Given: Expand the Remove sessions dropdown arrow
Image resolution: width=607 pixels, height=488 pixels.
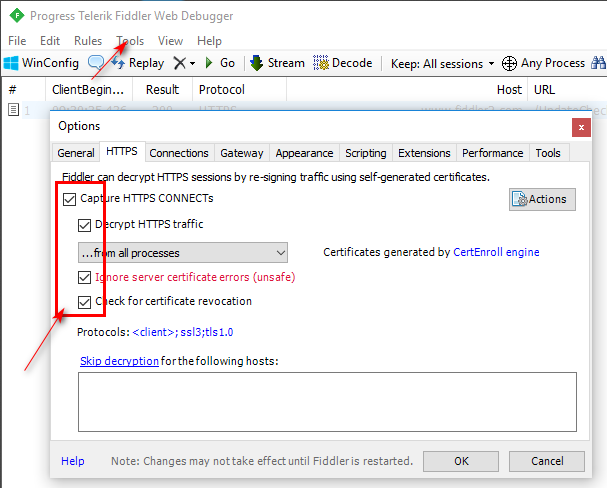Looking at the screenshot, I should tap(192, 63).
